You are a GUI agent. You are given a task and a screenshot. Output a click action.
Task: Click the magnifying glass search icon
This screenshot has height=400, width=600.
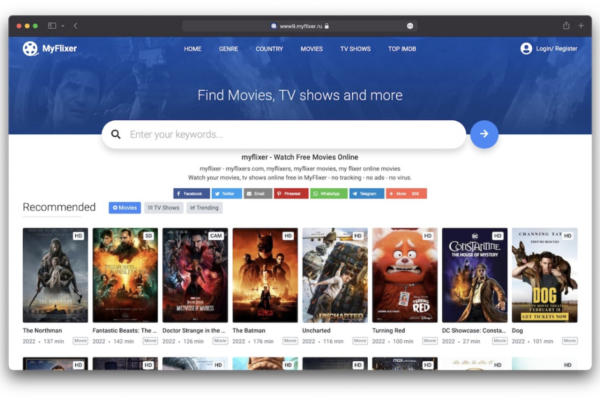[x=116, y=134]
